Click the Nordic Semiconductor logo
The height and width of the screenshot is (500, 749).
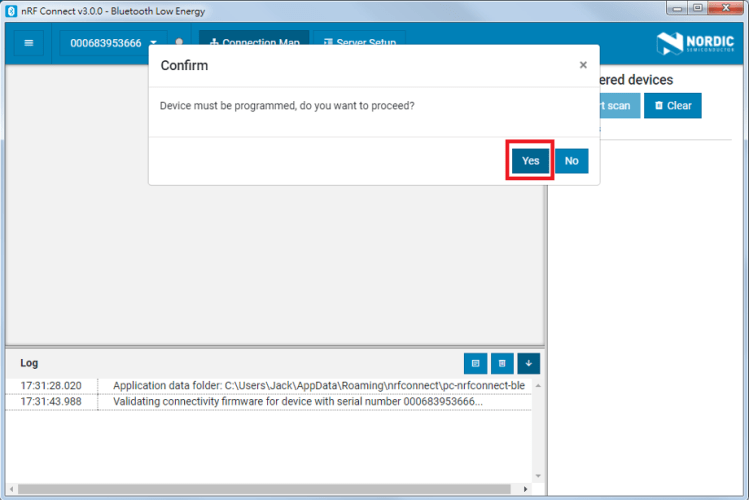pyautogui.click(x=695, y=43)
